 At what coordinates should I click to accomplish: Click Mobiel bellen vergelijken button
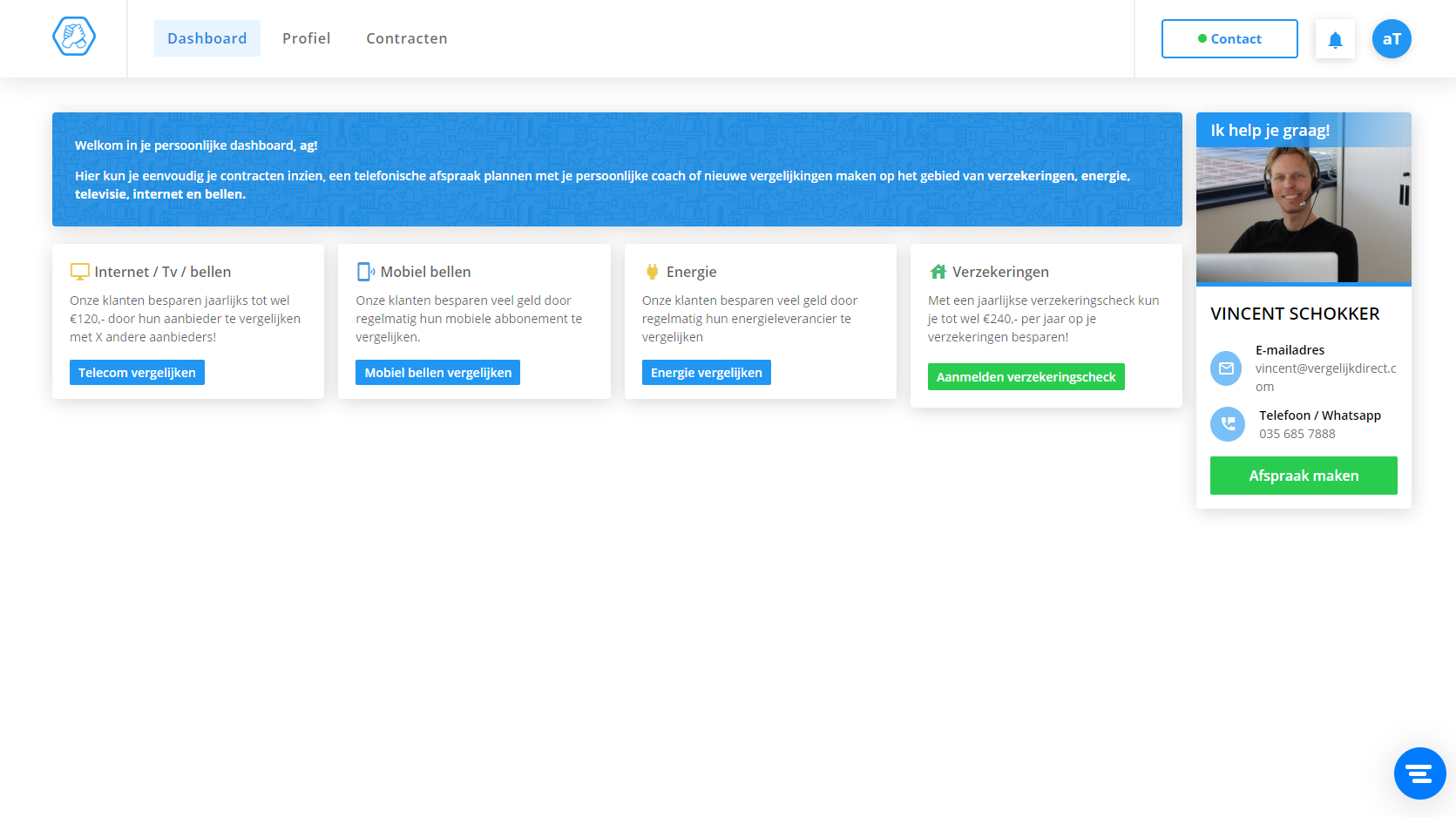(x=437, y=373)
